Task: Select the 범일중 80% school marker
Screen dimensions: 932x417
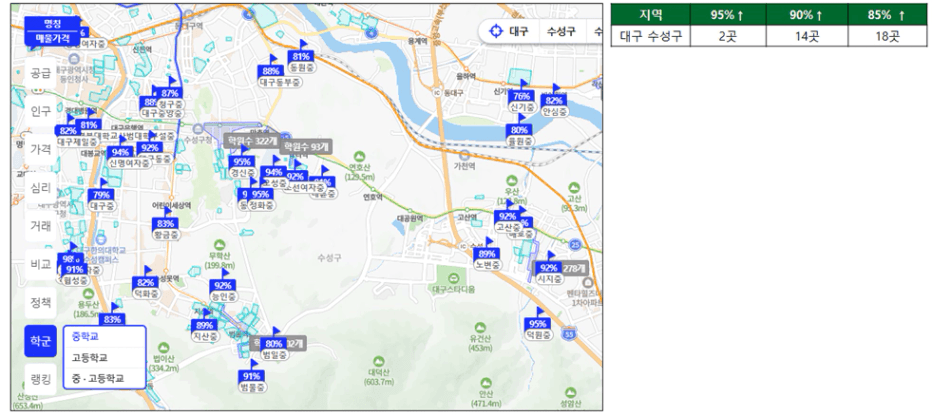Action: [274, 343]
